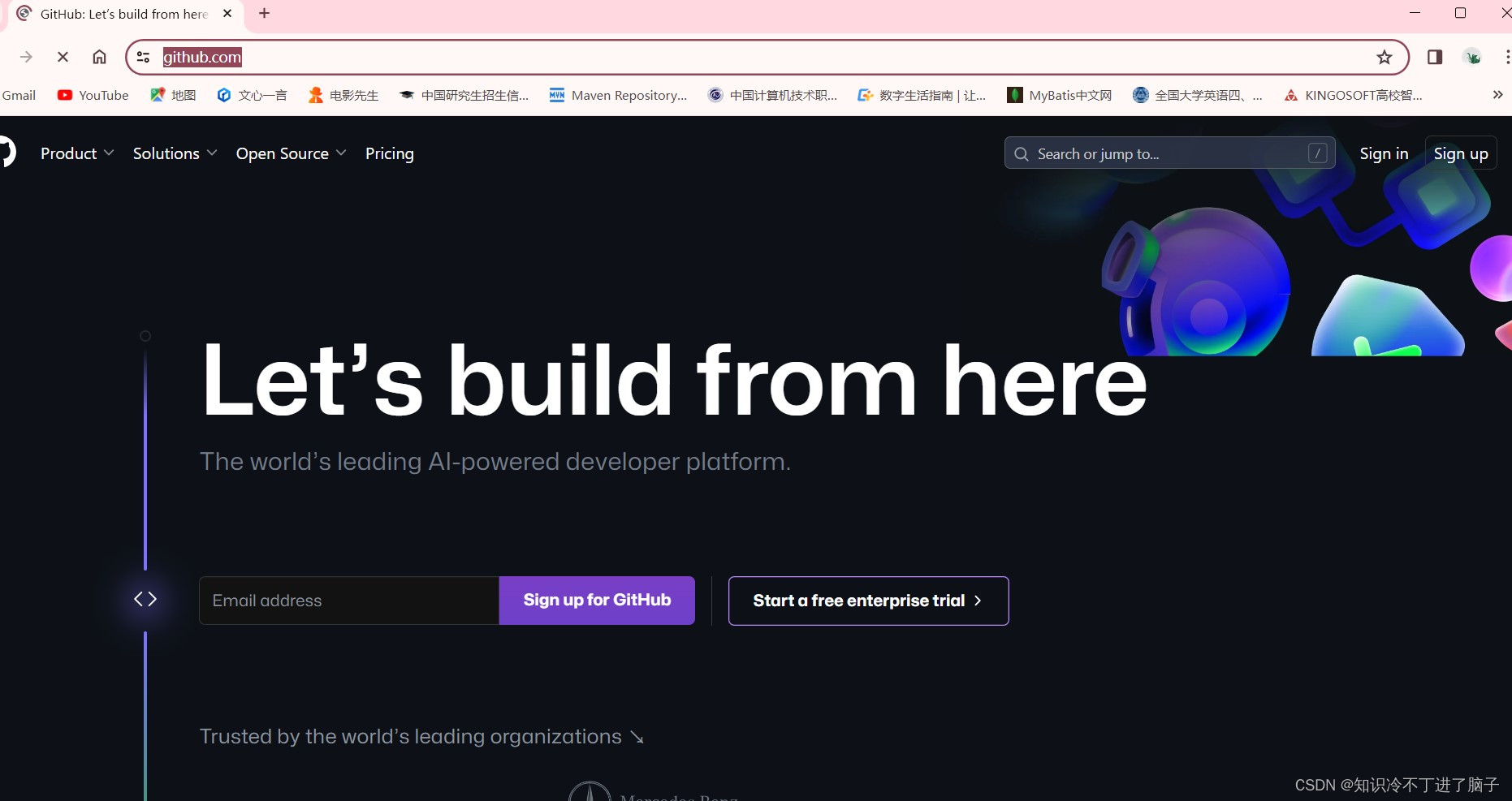The height and width of the screenshot is (801, 1512).
Task: Open the 文心一言 bookmark
Action: click(x=253, y=95)
